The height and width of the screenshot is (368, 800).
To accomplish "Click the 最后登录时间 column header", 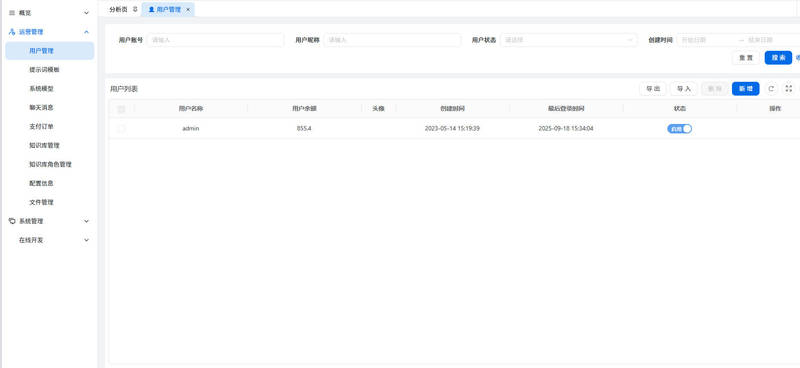I will coord(566,109).
